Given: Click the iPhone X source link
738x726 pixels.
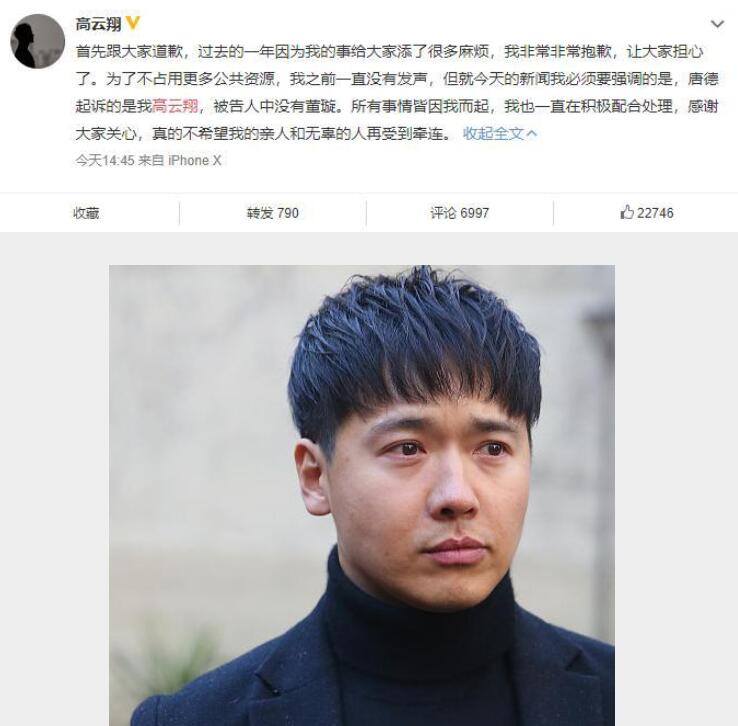Looking at the screenshot, I should pyautogui.click(x=194, y=160).
